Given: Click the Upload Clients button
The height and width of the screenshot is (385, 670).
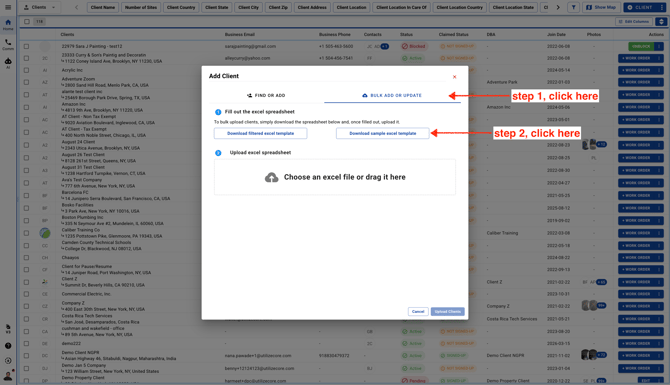Looking at the screenshot, I should (447, 312).
